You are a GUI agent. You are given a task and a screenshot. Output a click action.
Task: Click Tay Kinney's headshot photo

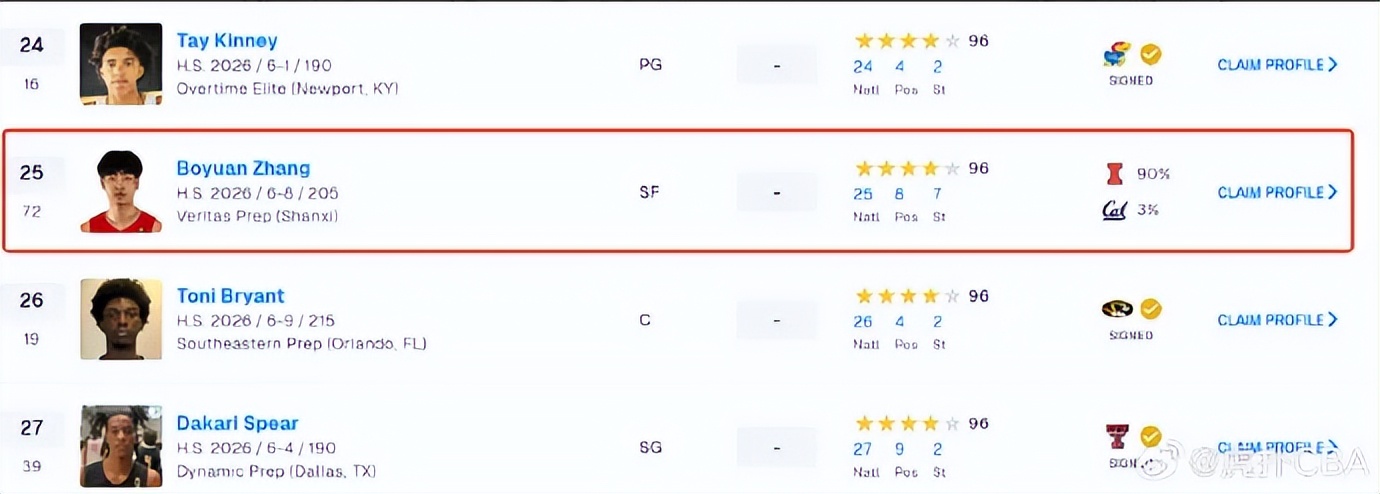121,64
